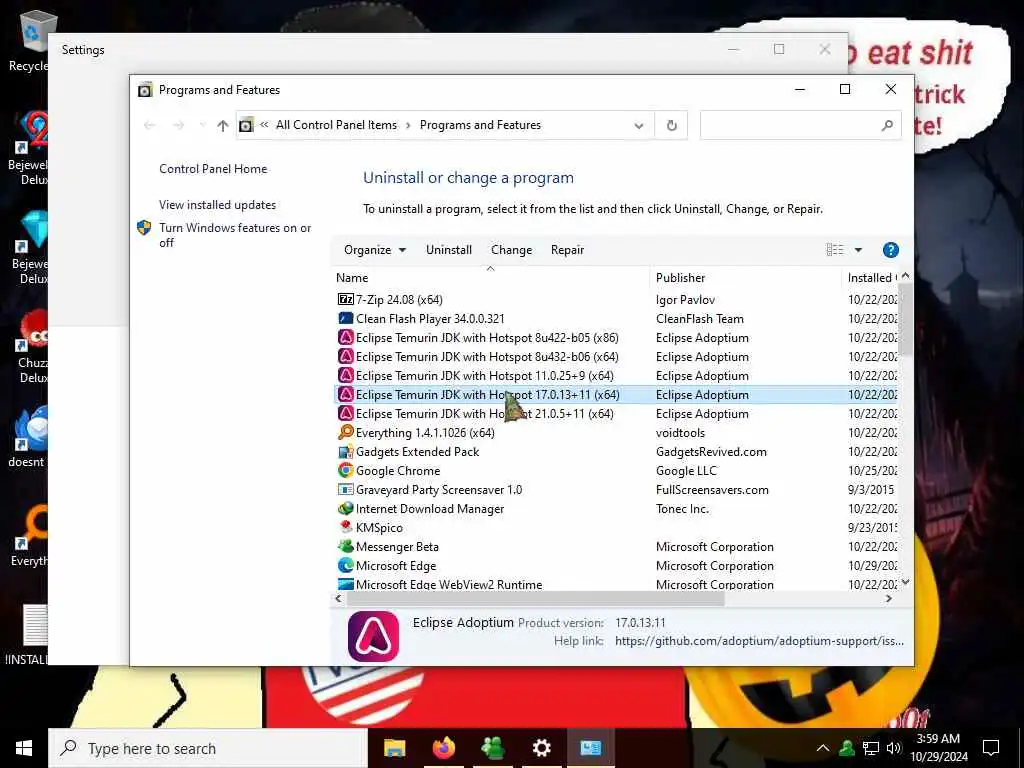Click icon of Eclipse Temurin JDK 21.0.5+11
Screen dimensions: 1024x768
(345, 413)
